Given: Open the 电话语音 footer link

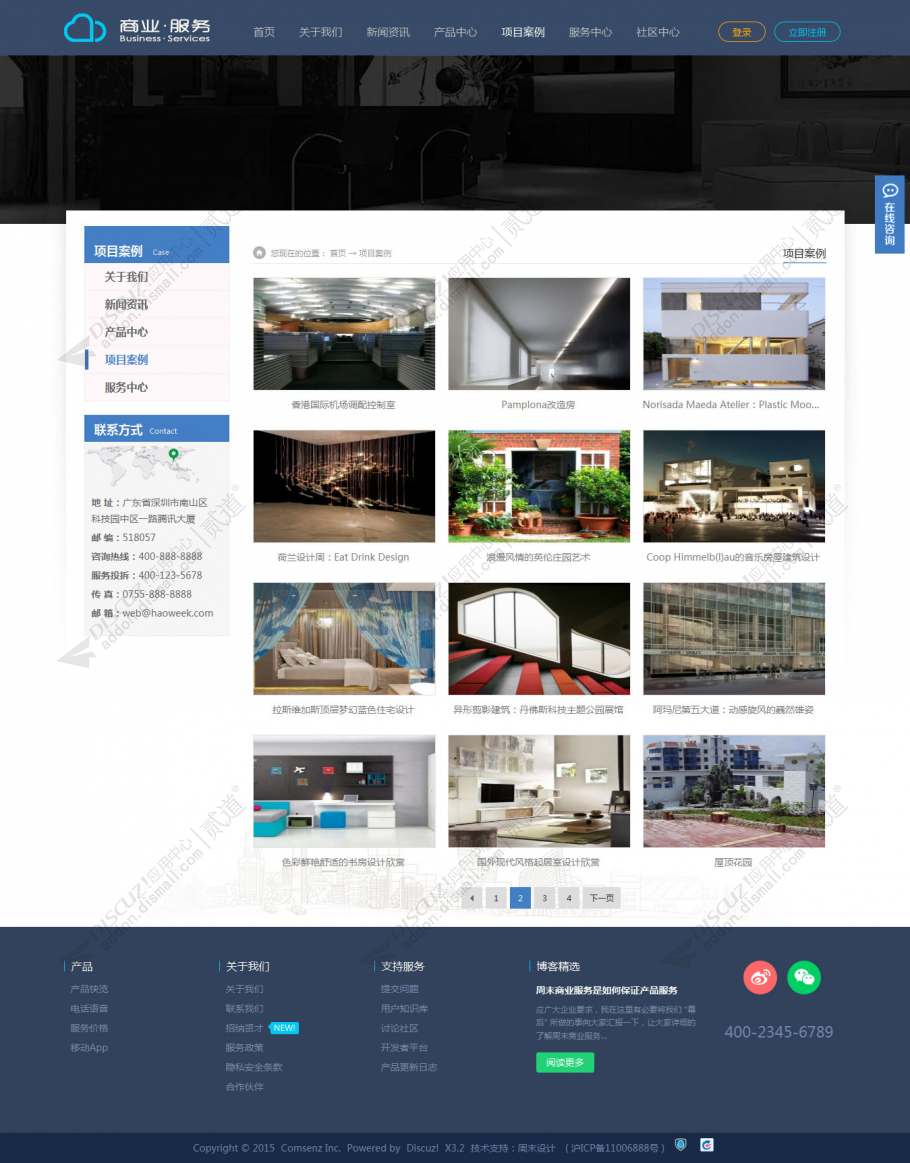Looking at the screenshot, I should pos(89,1008).
